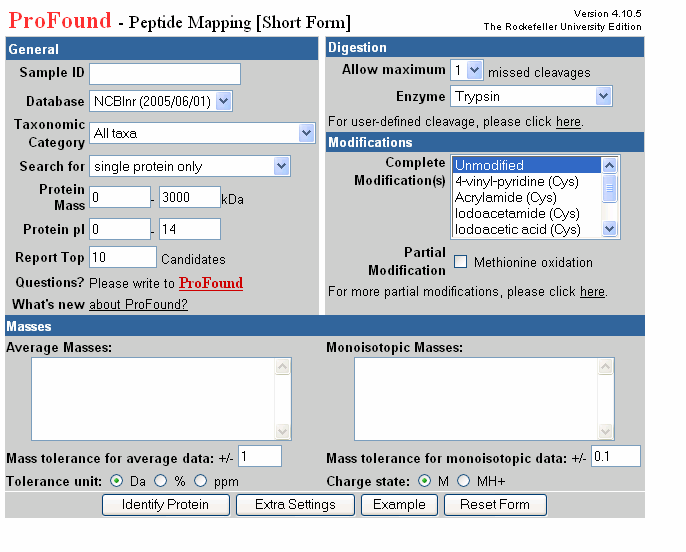Open the about ProFound link
Viewport: 686px width, 552px height.
coord(138,304)
